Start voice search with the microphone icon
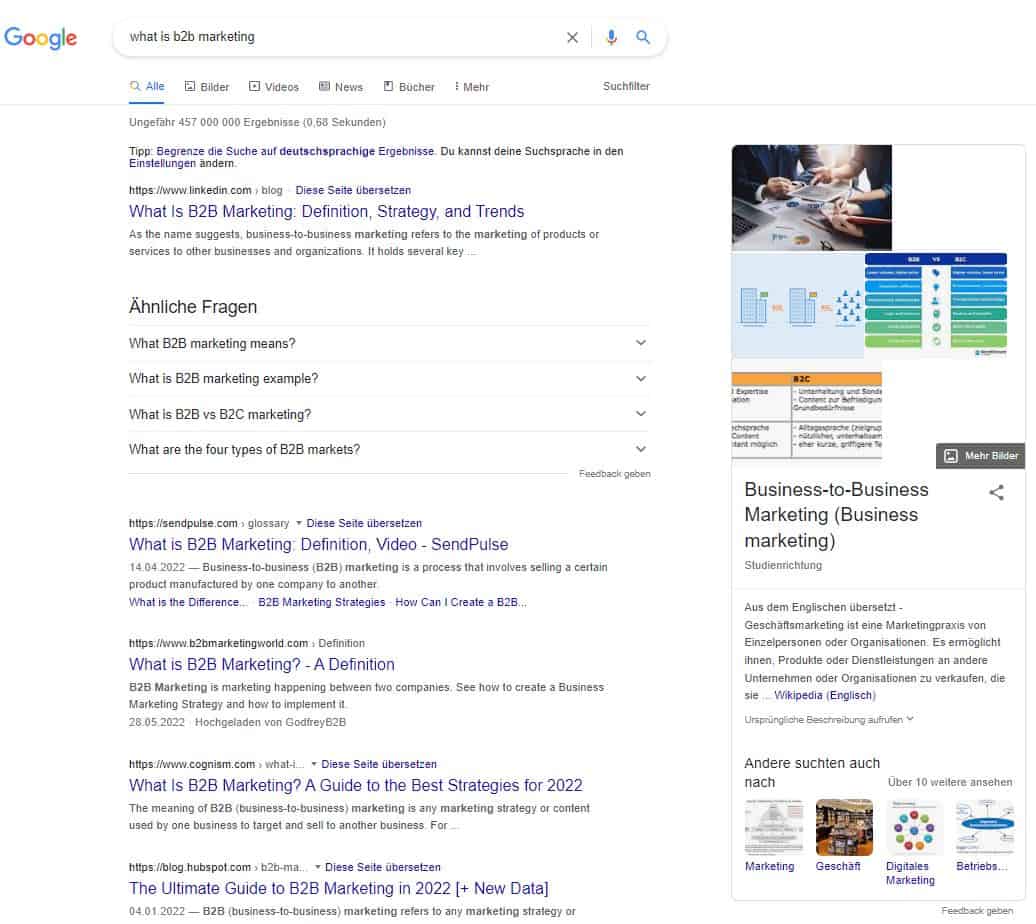This screenshot has height=924, width=1036. [611, 38]
